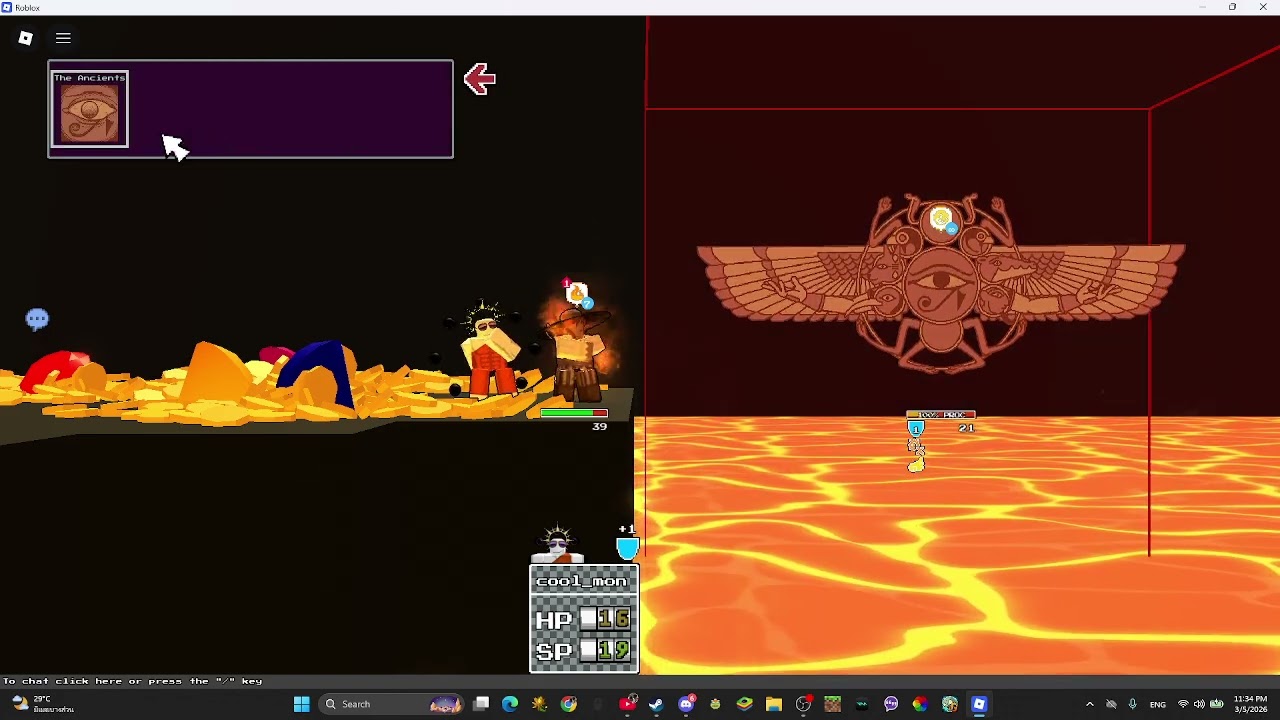The width and height of the screenshot is (1280, 720).
Task: Click the small shield icon labeled 1
Action: [x=915, y=429]
